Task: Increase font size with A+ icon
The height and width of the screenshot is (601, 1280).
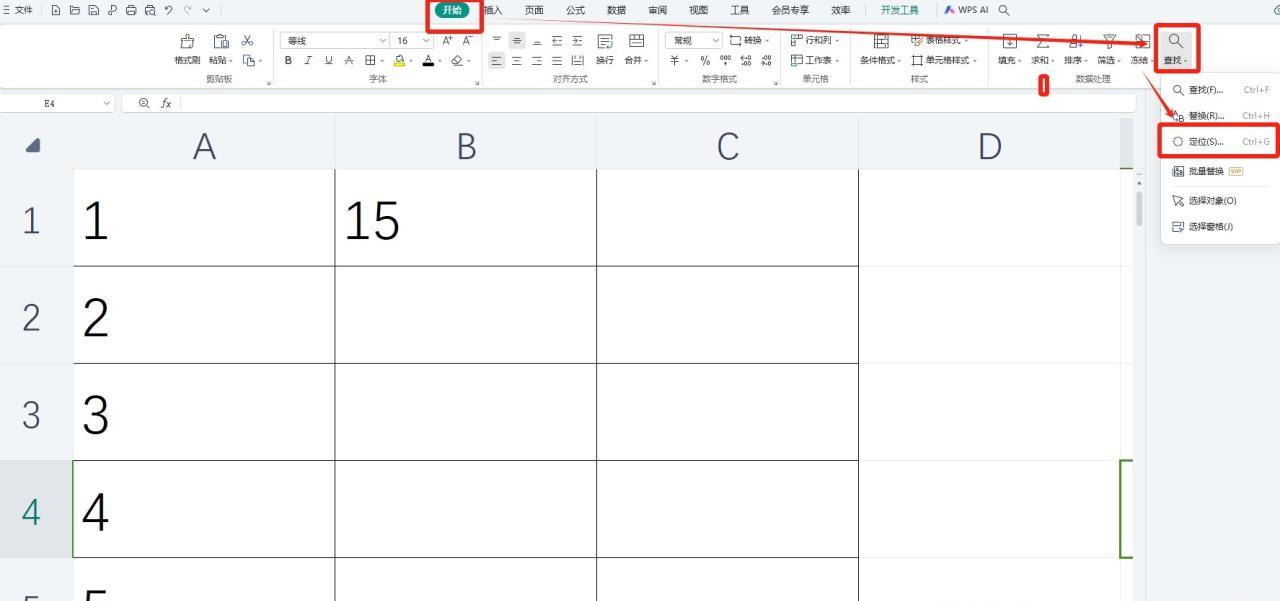Action: (447, 40)
